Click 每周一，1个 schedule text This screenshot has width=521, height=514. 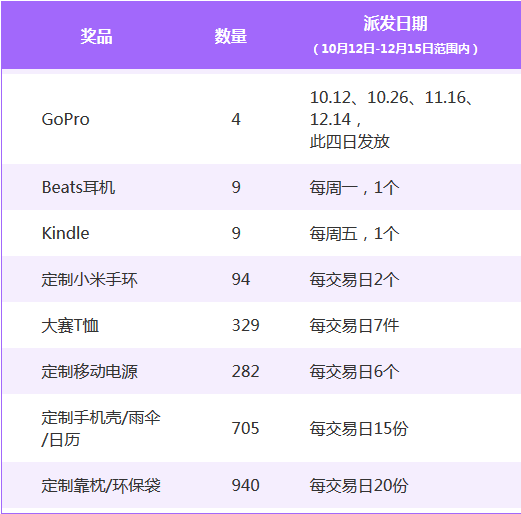354,187
